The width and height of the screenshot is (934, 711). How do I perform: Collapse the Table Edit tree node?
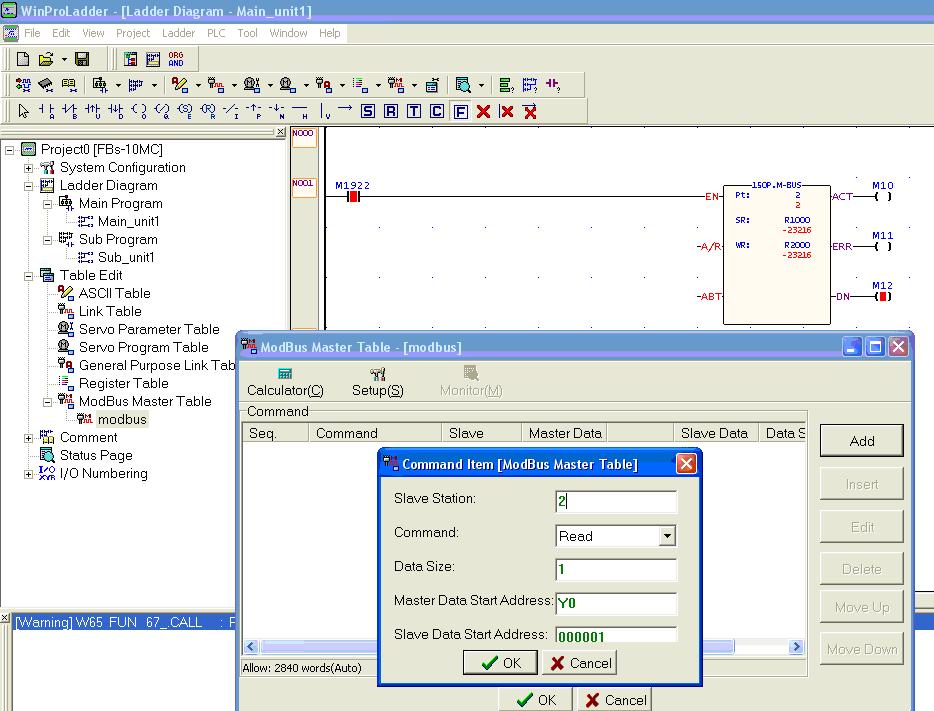pos(28,276)
